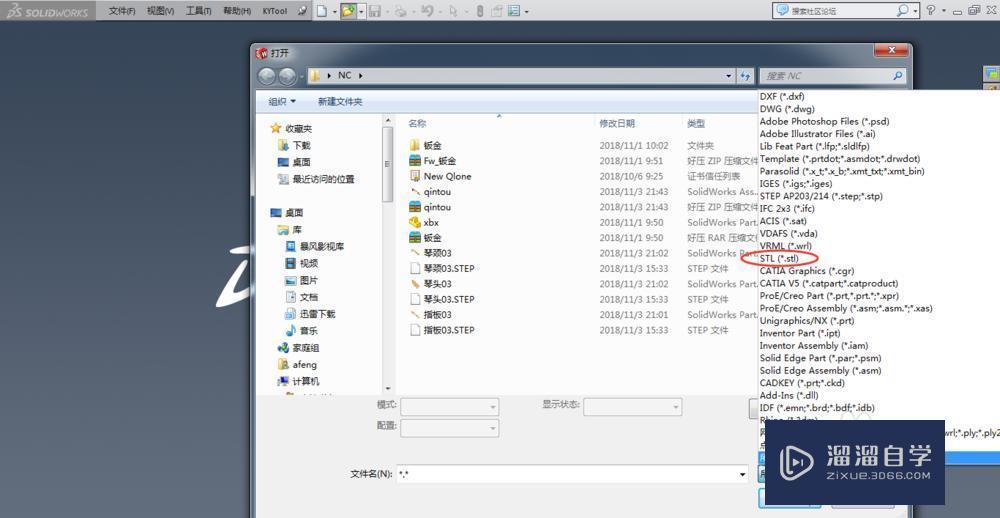Open the dropdown arrow next to New document
This screenshot has height=518, width=1000.
click(x=335, y=11)
